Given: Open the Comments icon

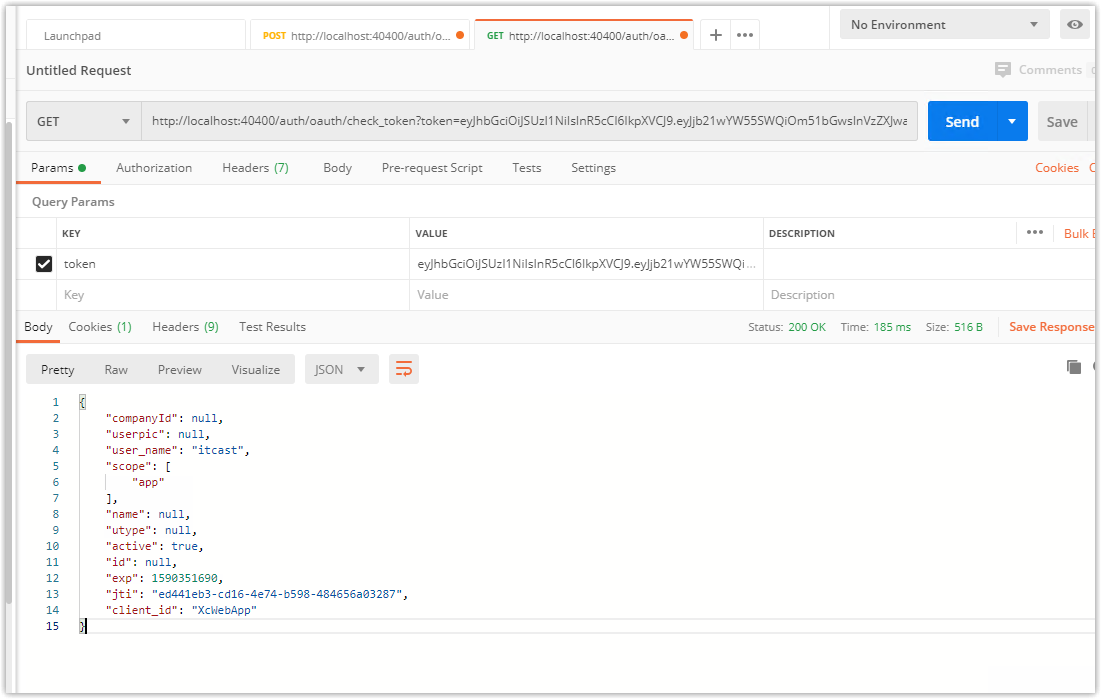Looking at the screenshot, I should coord(1003,70).
